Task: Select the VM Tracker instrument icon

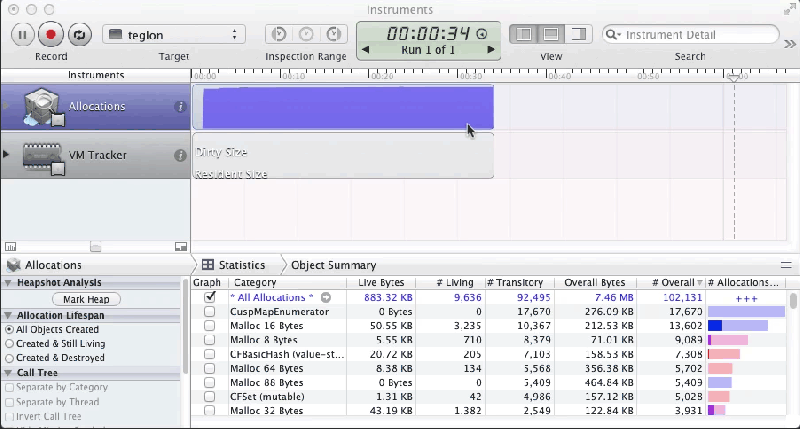Action: click(42, 157)
